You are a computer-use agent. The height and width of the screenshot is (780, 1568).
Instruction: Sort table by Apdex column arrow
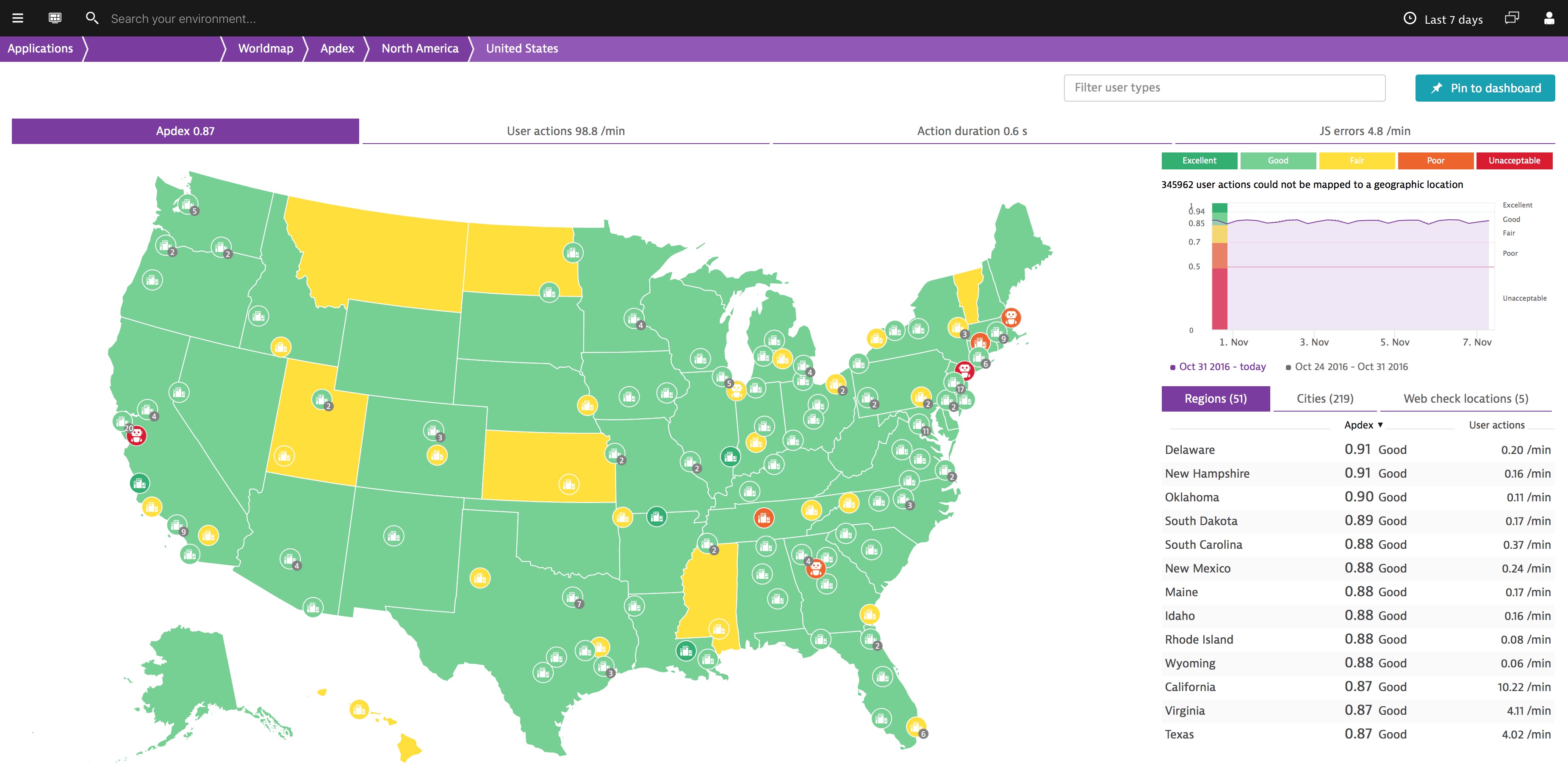coord(1380,425)
